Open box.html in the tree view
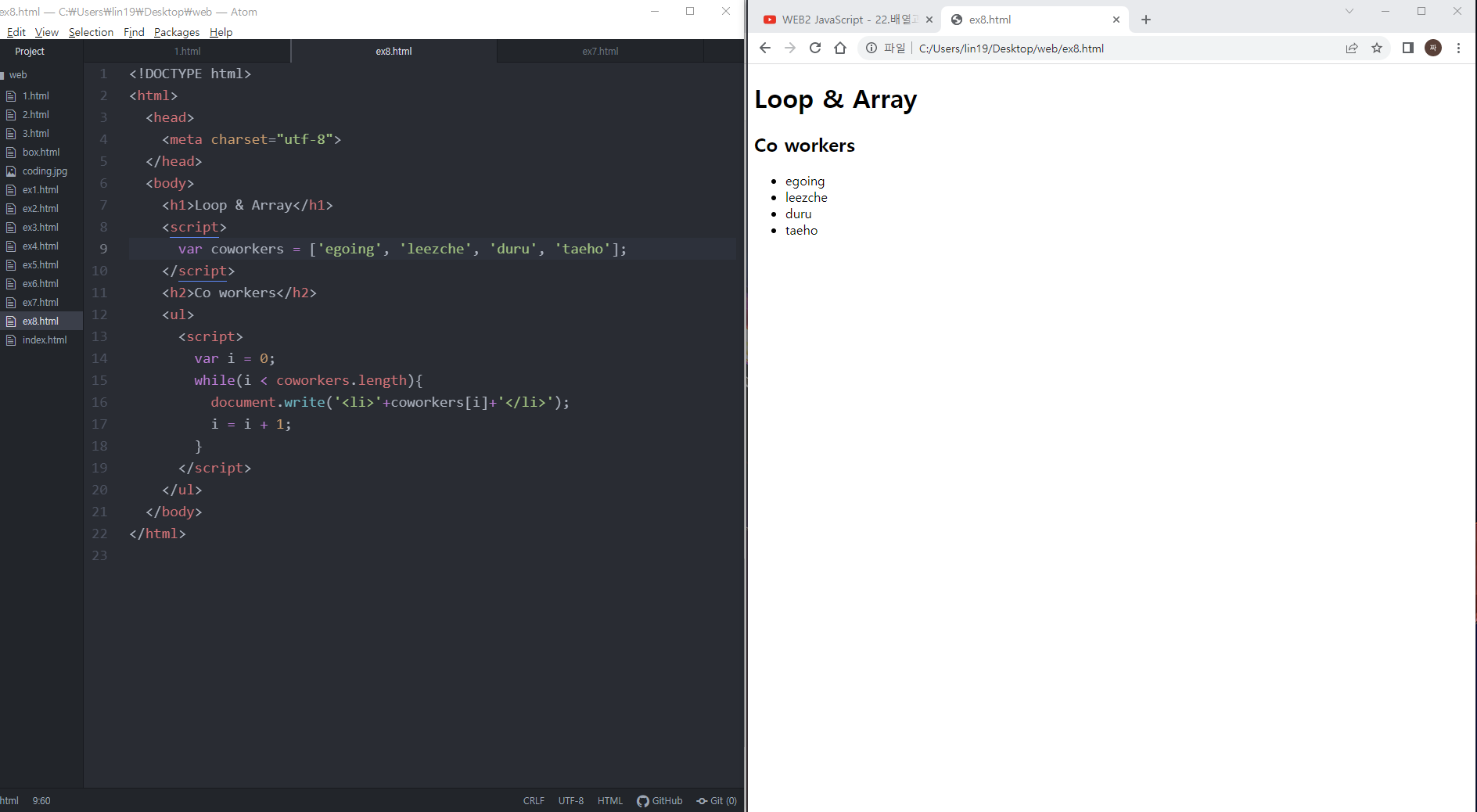Screen dimensions: 1477x812 pyautogui.click(x=41, y=153)
